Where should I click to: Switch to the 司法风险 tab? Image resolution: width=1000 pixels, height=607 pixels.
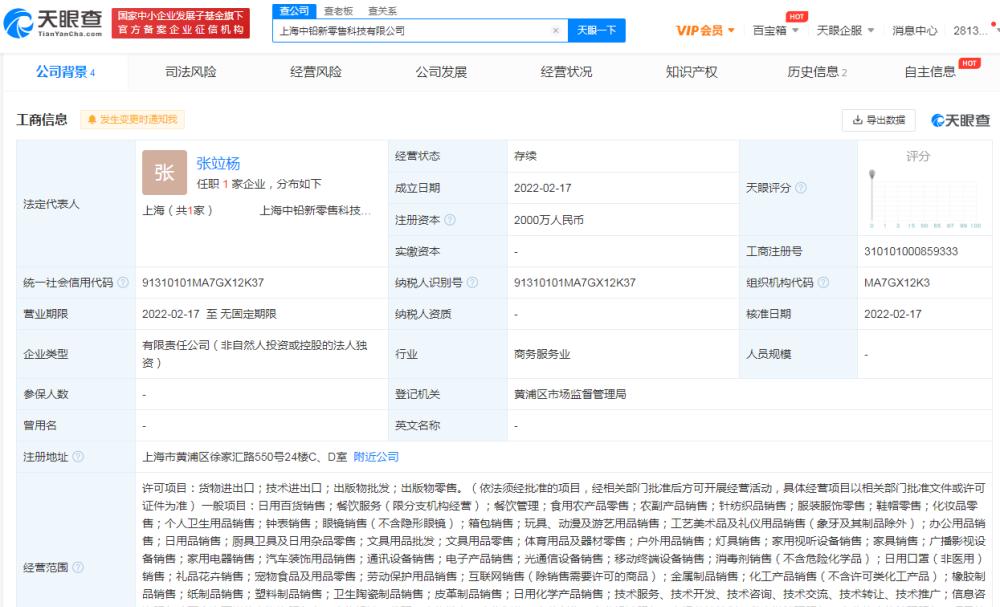pos(191,72)
